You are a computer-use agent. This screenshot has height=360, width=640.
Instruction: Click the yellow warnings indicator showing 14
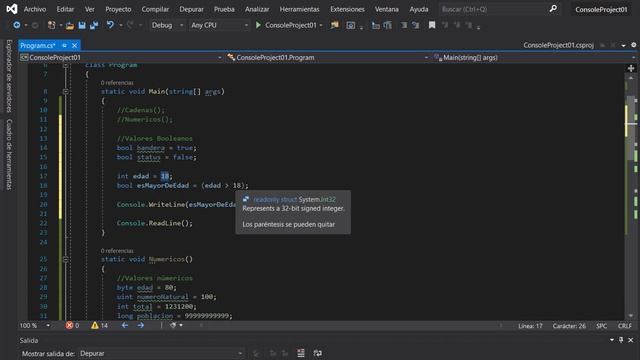pos(100,325)
